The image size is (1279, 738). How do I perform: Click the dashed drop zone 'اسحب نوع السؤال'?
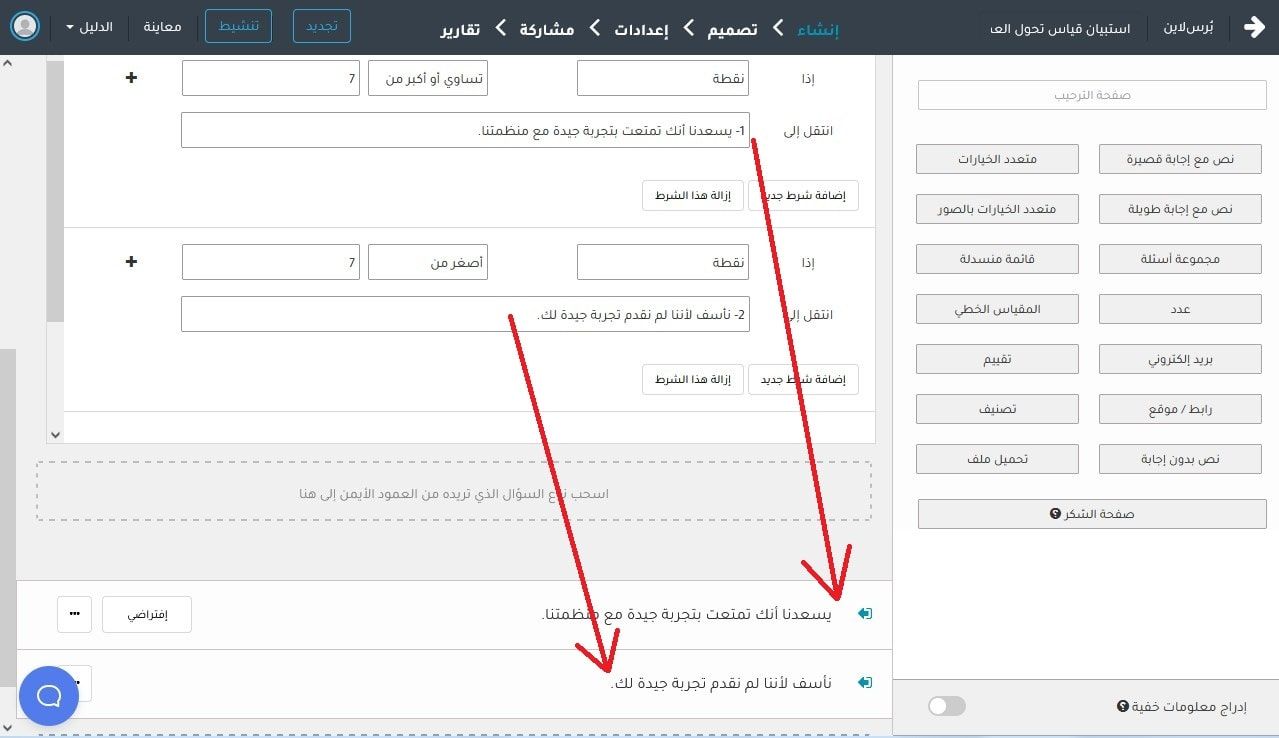[x=454, y=491]
